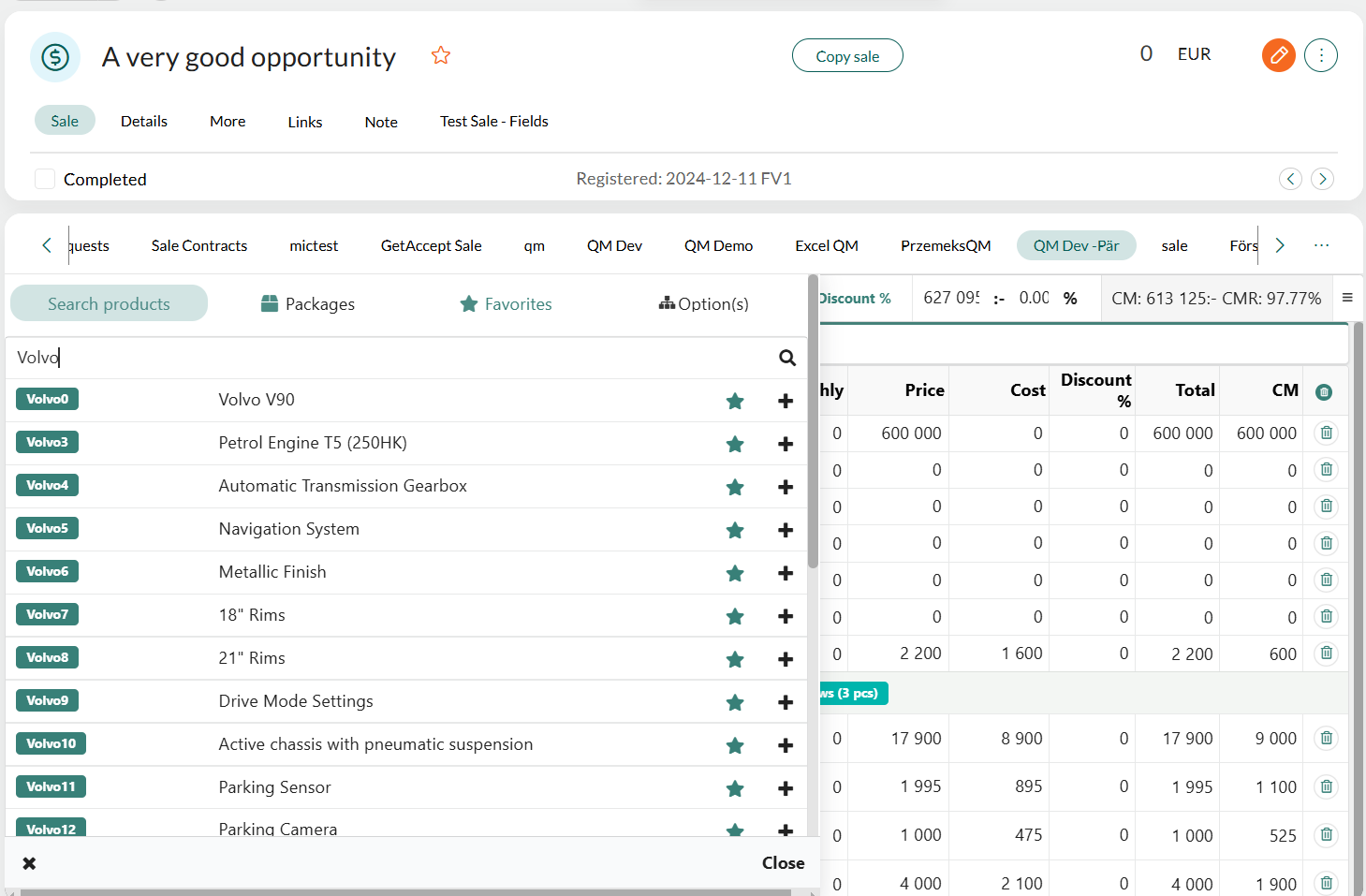Toggle the Completed checkbox

45,179
